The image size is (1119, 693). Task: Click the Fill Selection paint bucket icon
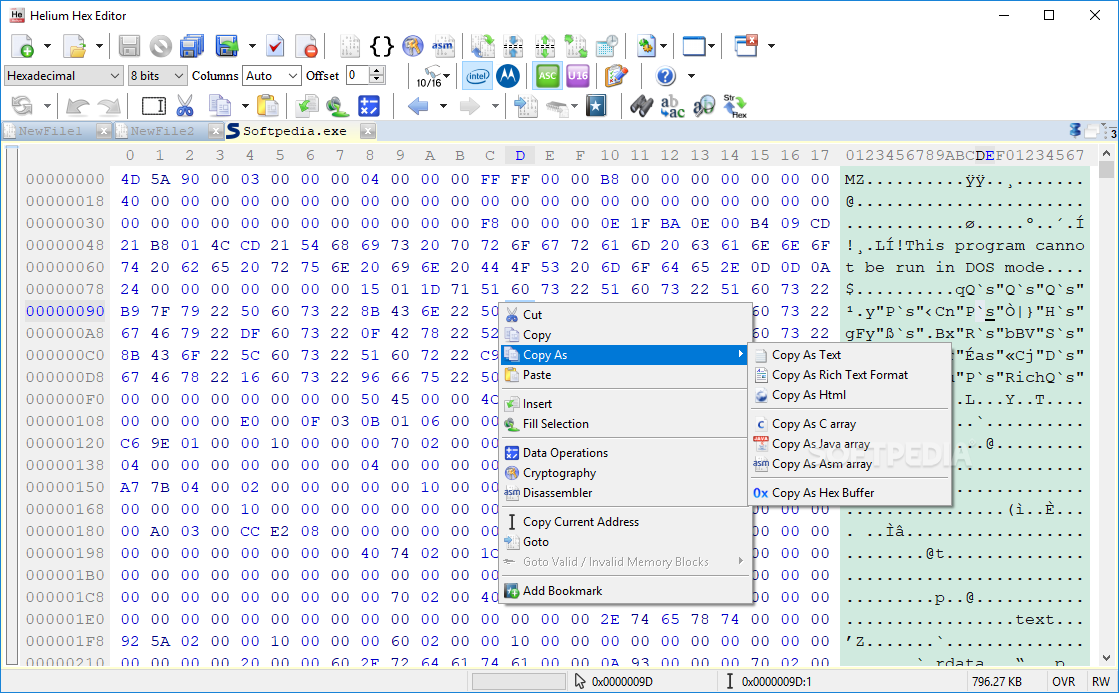coord(337,106)
